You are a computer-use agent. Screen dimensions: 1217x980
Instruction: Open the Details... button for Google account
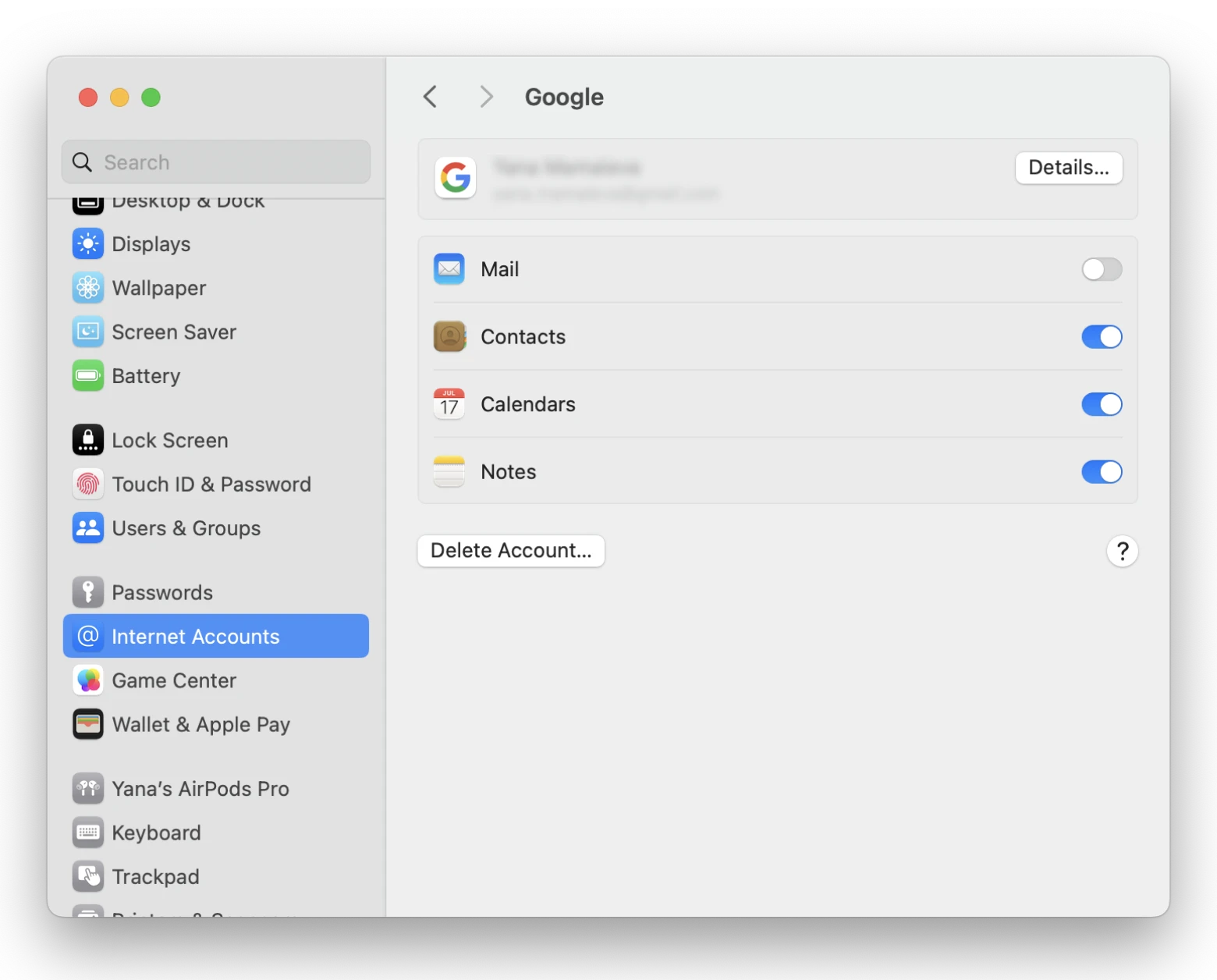(1069, 168)
